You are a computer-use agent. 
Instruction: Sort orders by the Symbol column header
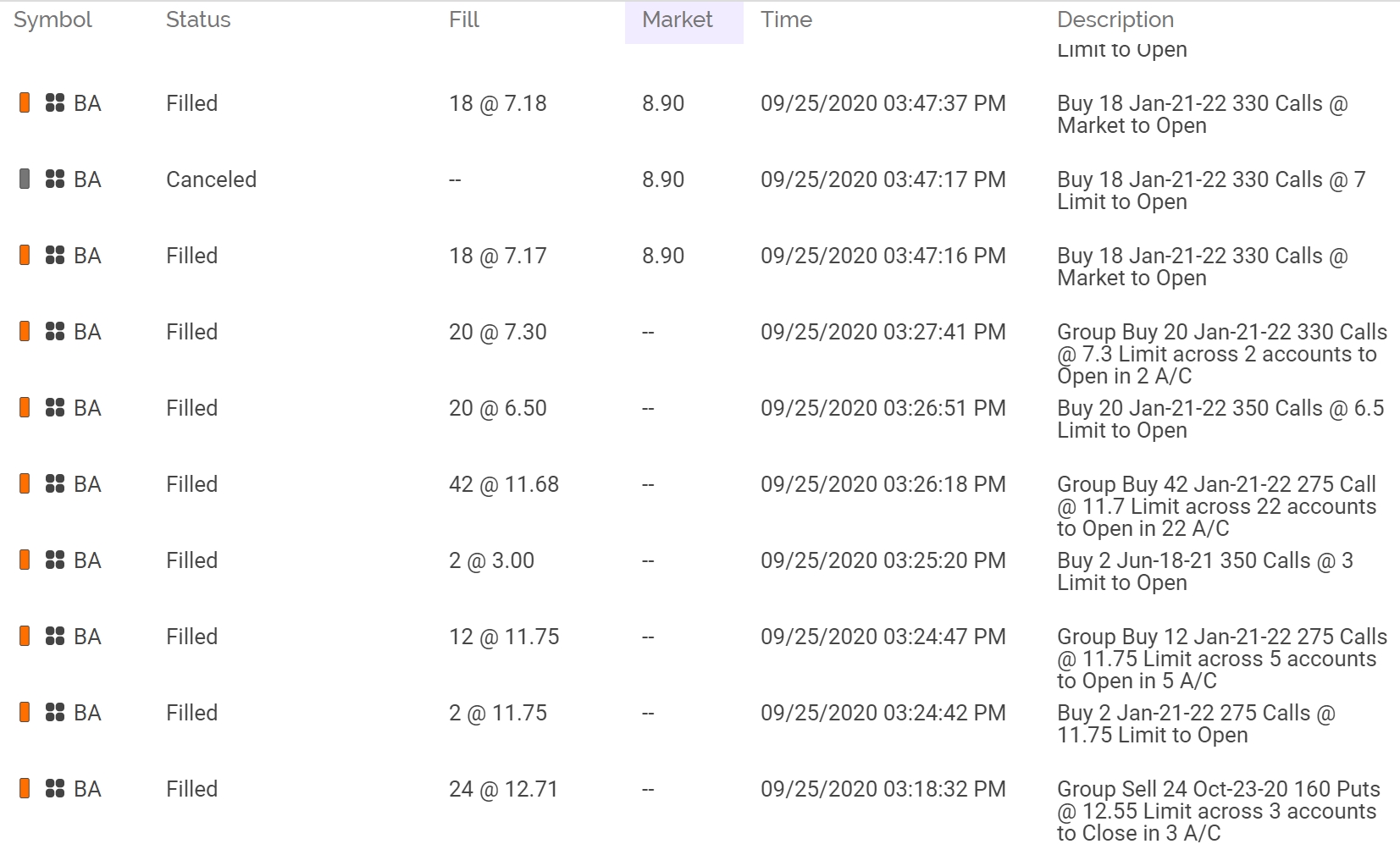pos(53,19)
